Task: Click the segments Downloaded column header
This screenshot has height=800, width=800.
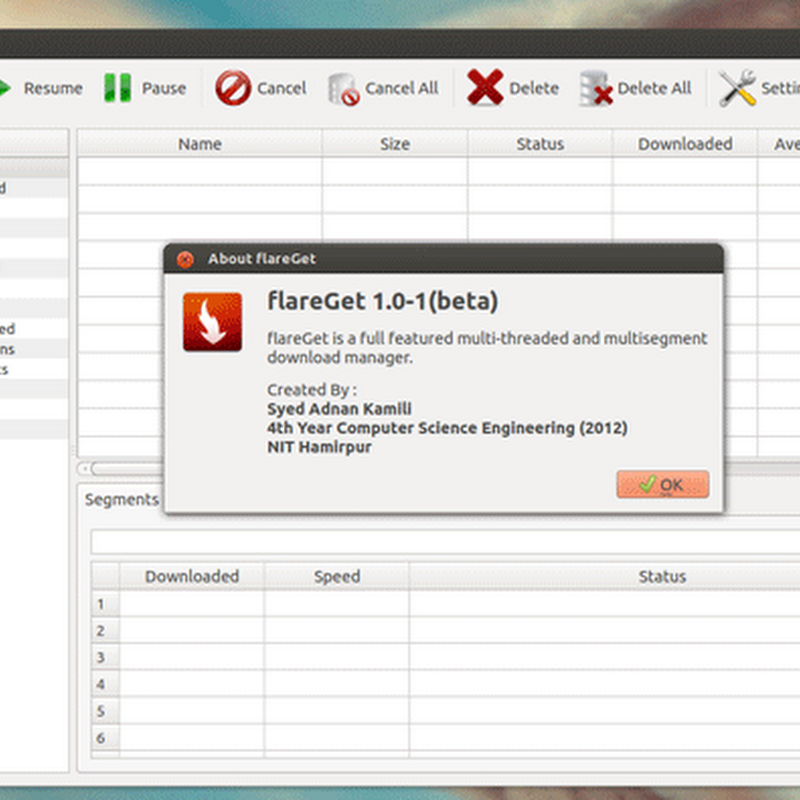Action: (x=192, y=577)
